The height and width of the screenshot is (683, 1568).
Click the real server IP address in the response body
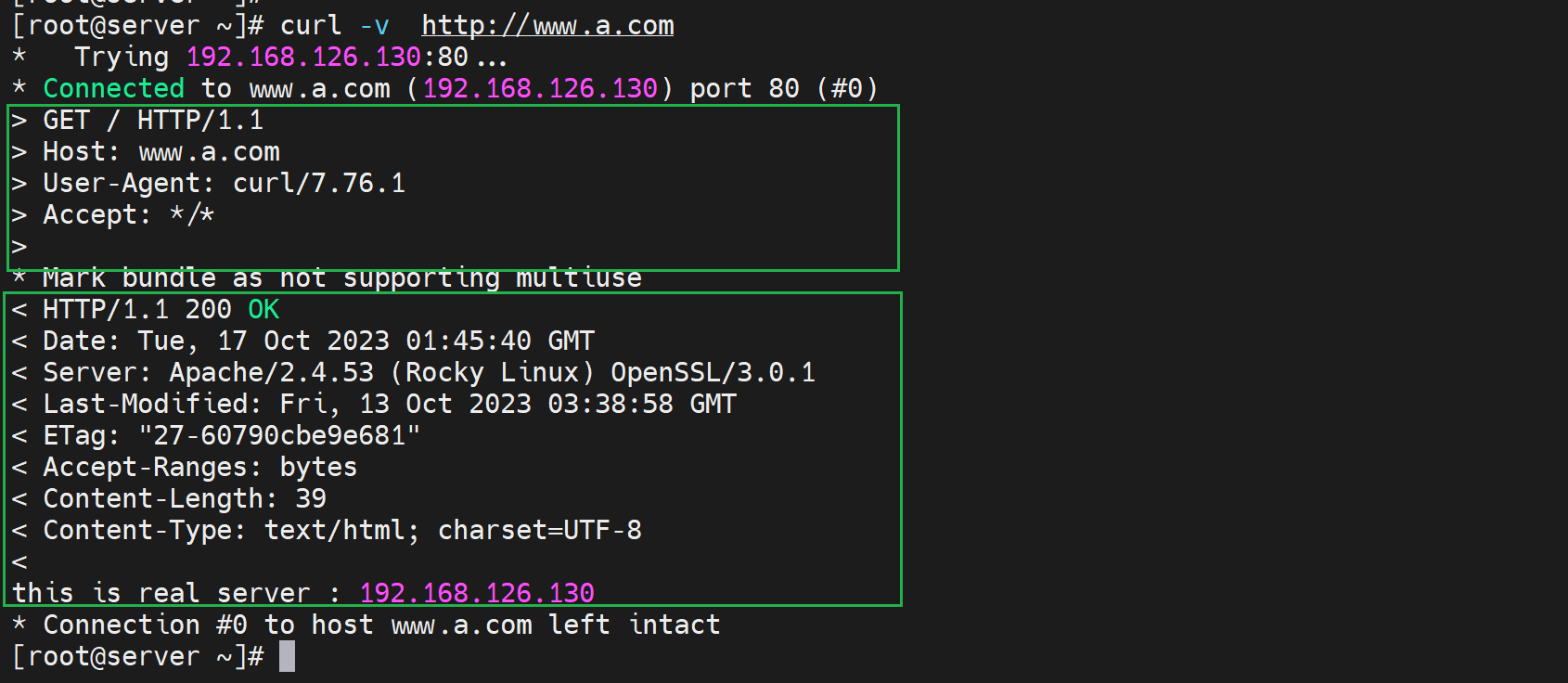click(477, 593)
